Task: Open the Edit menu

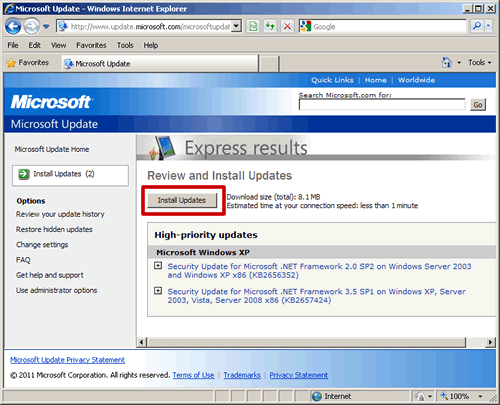Action: pos(34,45)
